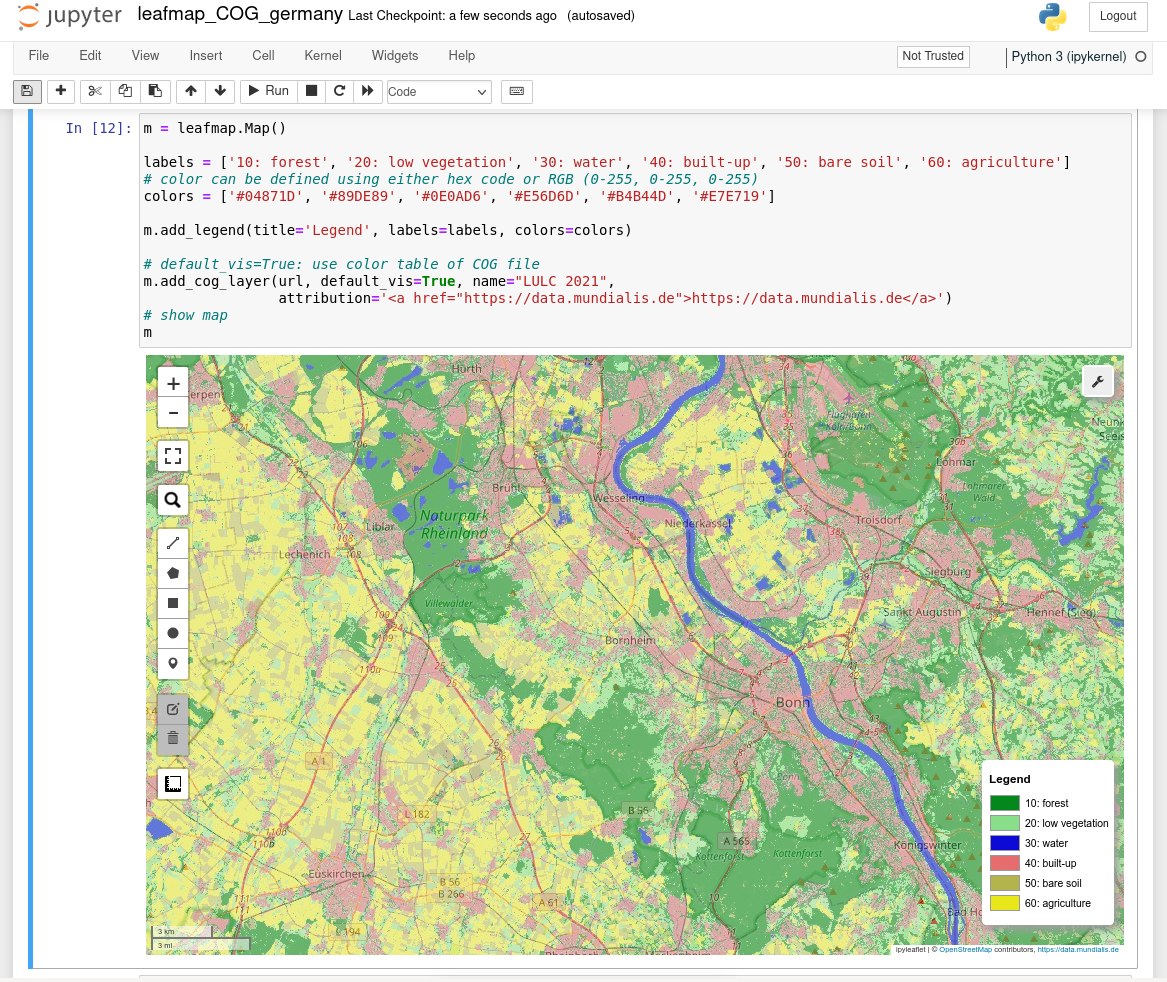
Task: Insert a new cell below with plus icon
Action: pos(61,91)
